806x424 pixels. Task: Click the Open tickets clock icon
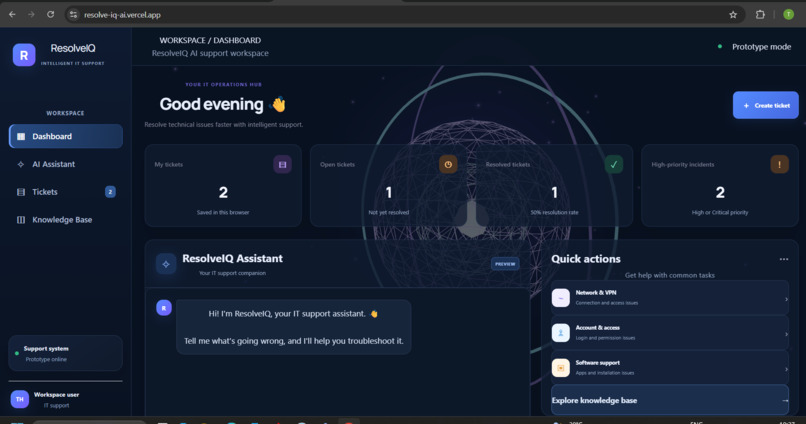pyautogui.click(x=448, y=164)
